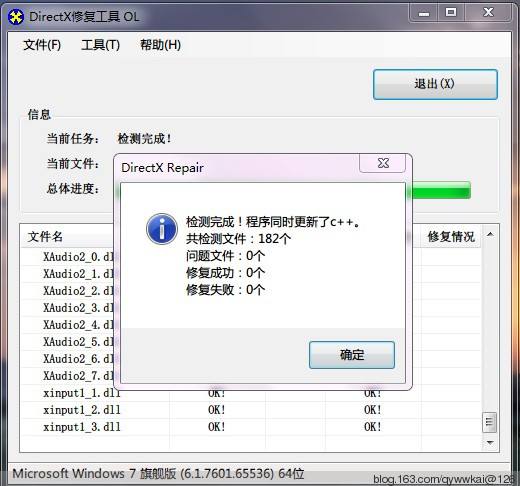This screenshot has height=486, width=520.
Task: Maximize the DirectX修复工具 window
Action: click(x=451, y=13)
